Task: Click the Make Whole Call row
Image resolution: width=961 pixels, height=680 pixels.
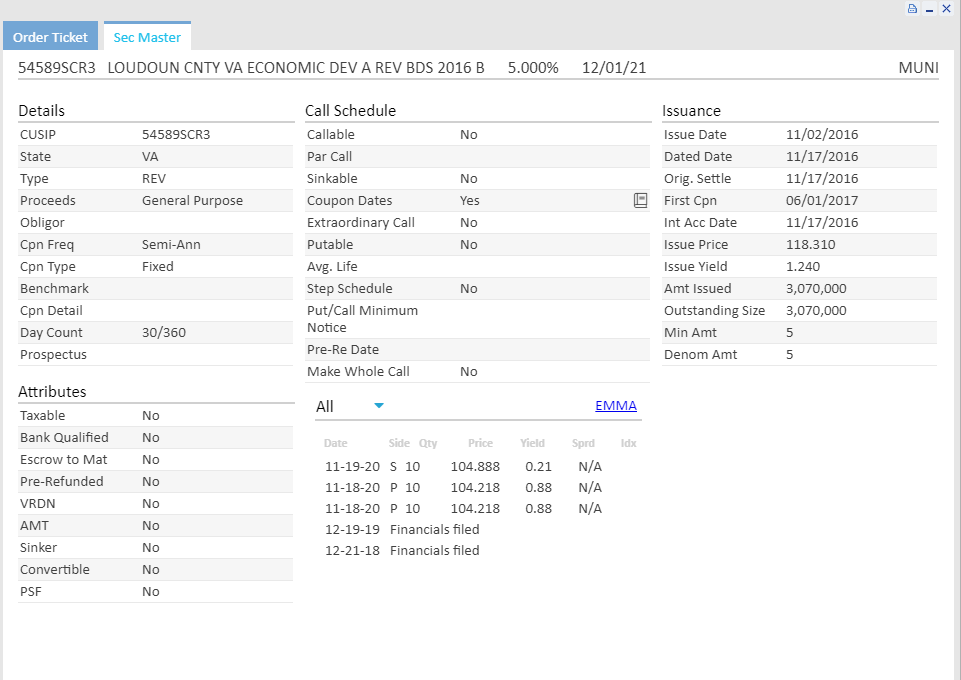Action: [x=477, y=372]
